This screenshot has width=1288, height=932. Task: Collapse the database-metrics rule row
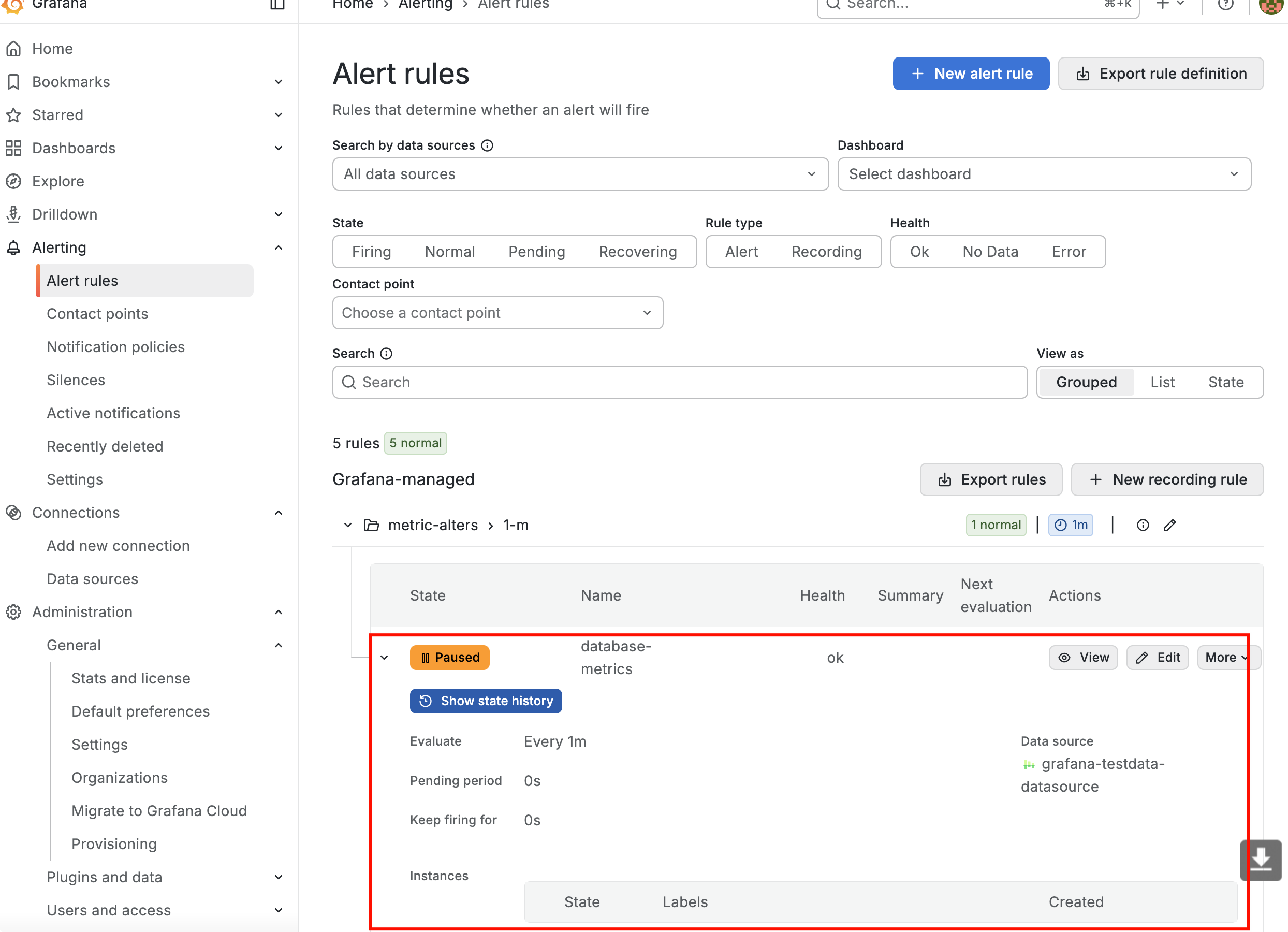point(385,658)
